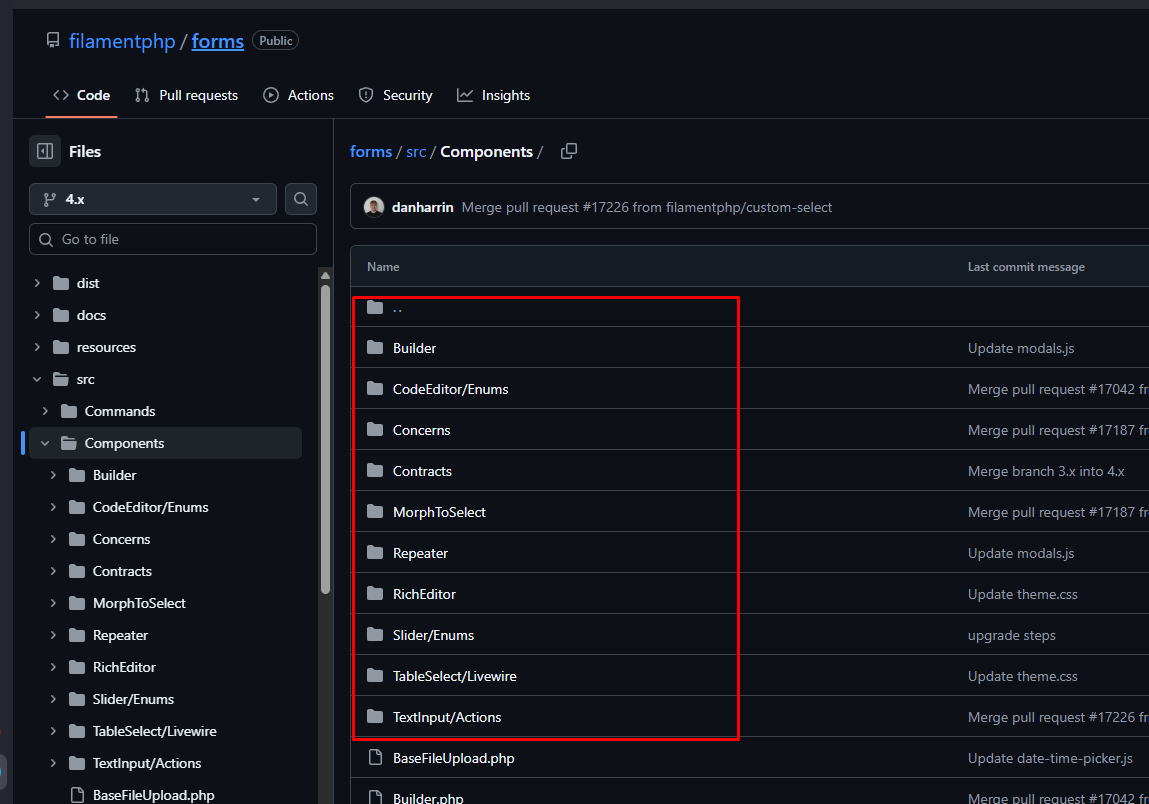
Task: Open the CodeEditor/Enums folder in file list
Action: tap(451, 389)
